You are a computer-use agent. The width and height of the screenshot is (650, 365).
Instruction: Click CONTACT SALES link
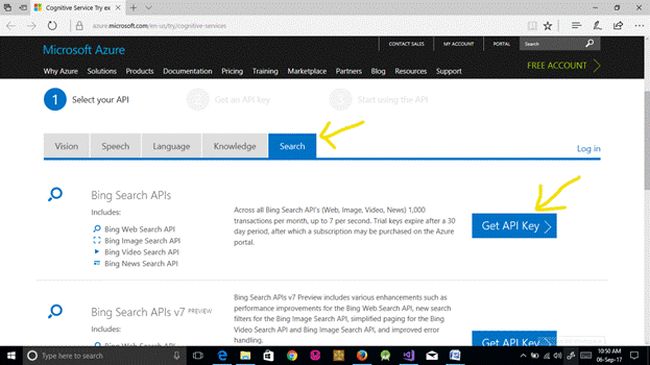tap(406, 44)
